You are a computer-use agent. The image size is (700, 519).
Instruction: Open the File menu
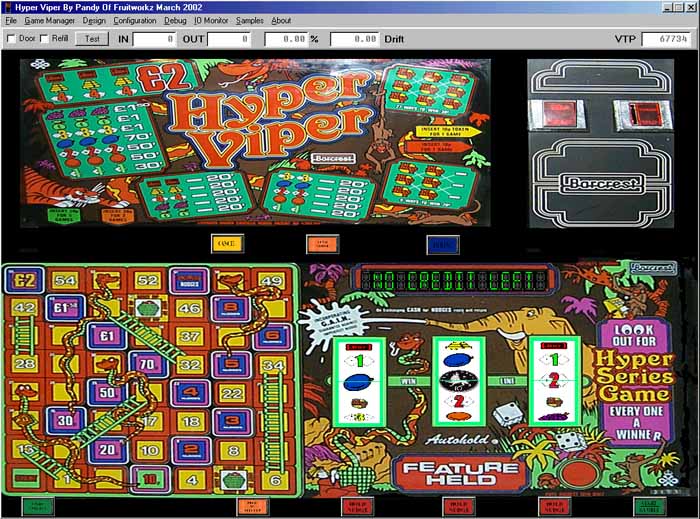(11, 21)
